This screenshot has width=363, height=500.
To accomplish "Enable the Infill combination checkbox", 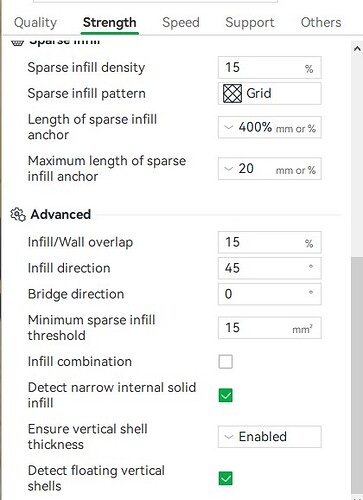I will pos(226,362).
